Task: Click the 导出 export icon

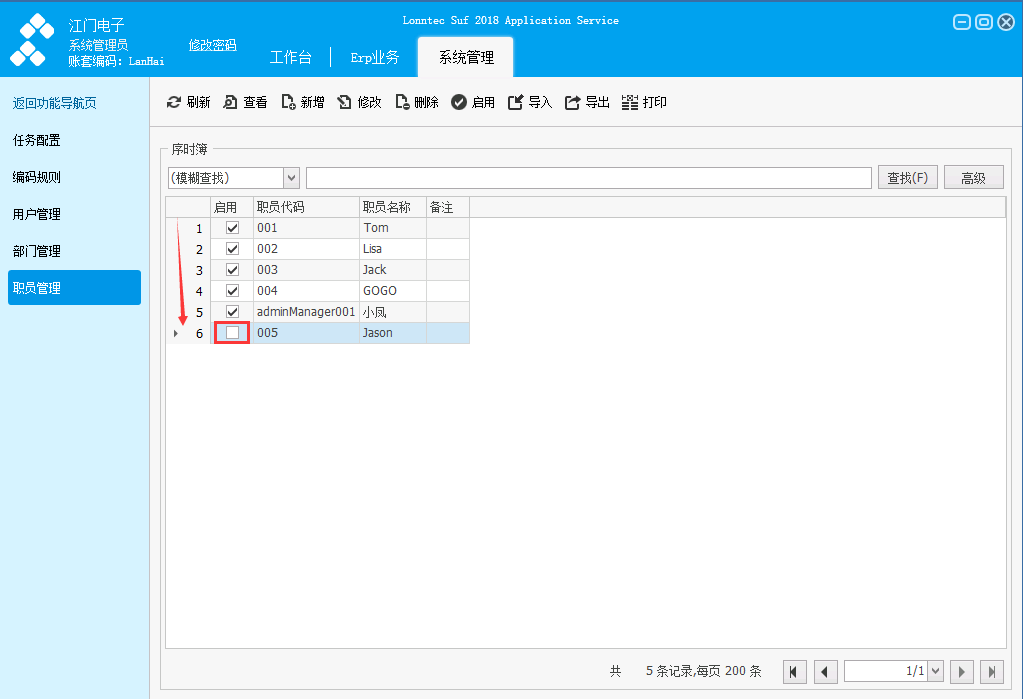Action: (572, 102)
